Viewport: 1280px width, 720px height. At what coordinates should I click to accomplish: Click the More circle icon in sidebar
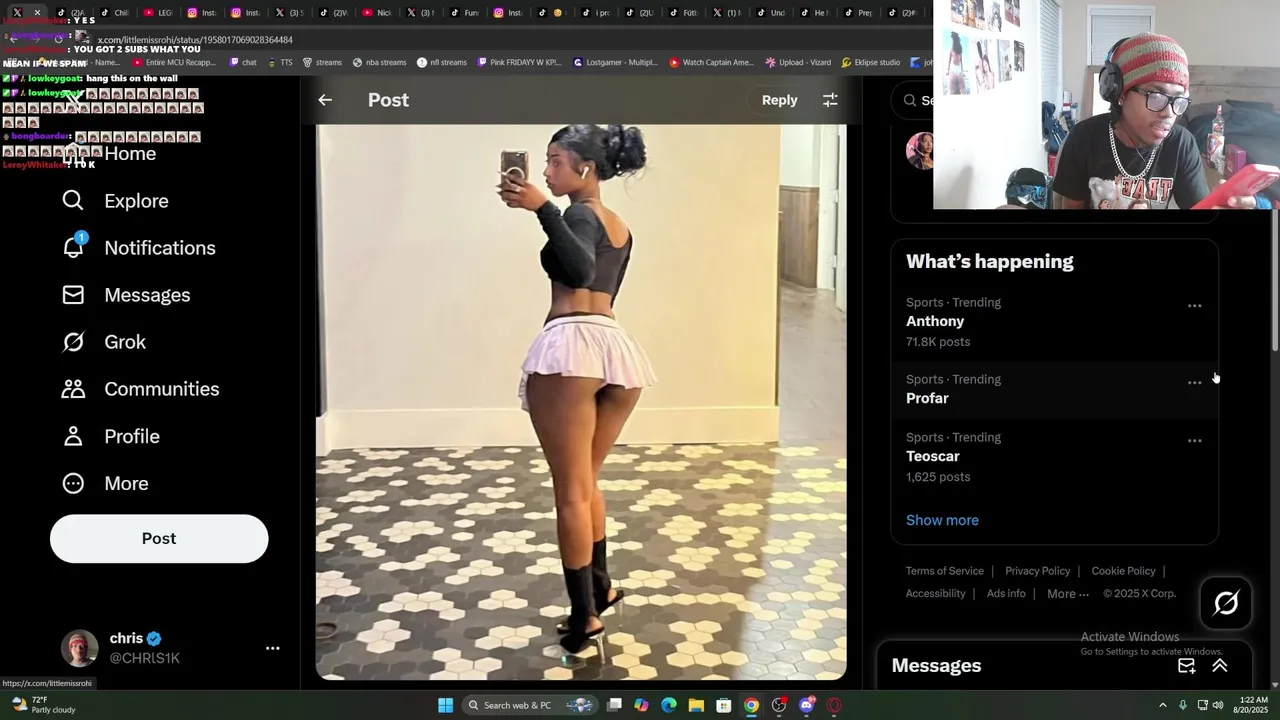pyautogui.click(x=73, y=483)
